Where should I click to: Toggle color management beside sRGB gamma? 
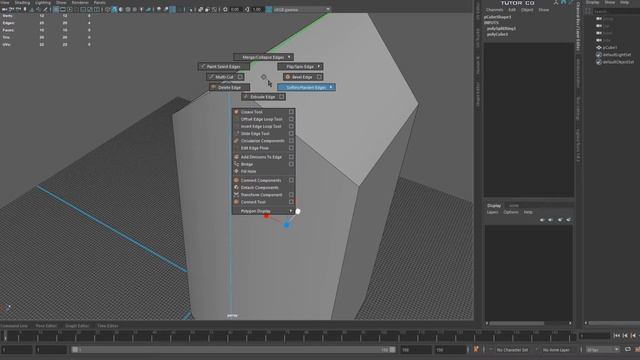(269, 9)
